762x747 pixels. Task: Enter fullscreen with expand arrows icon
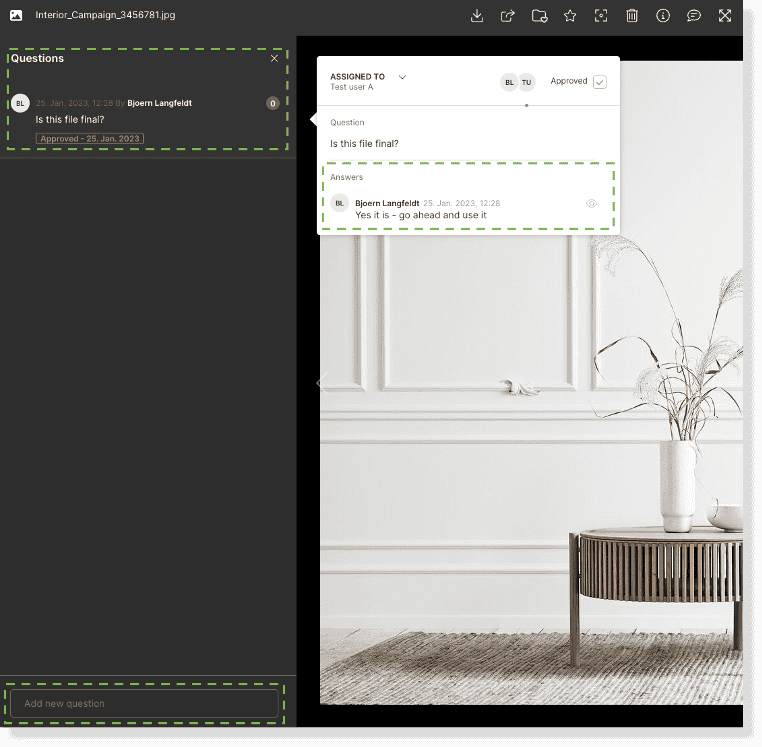(725, 16)
